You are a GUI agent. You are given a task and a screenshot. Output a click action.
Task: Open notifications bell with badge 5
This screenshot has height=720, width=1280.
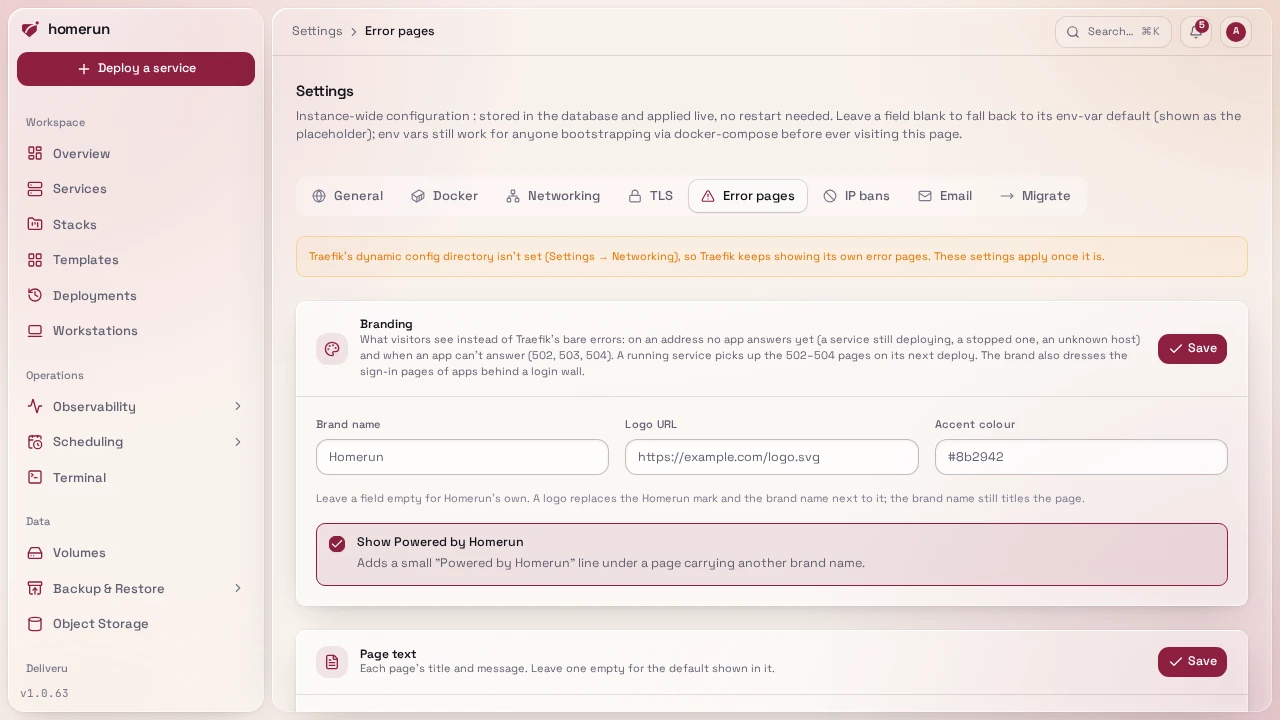tap(1196, 32)
